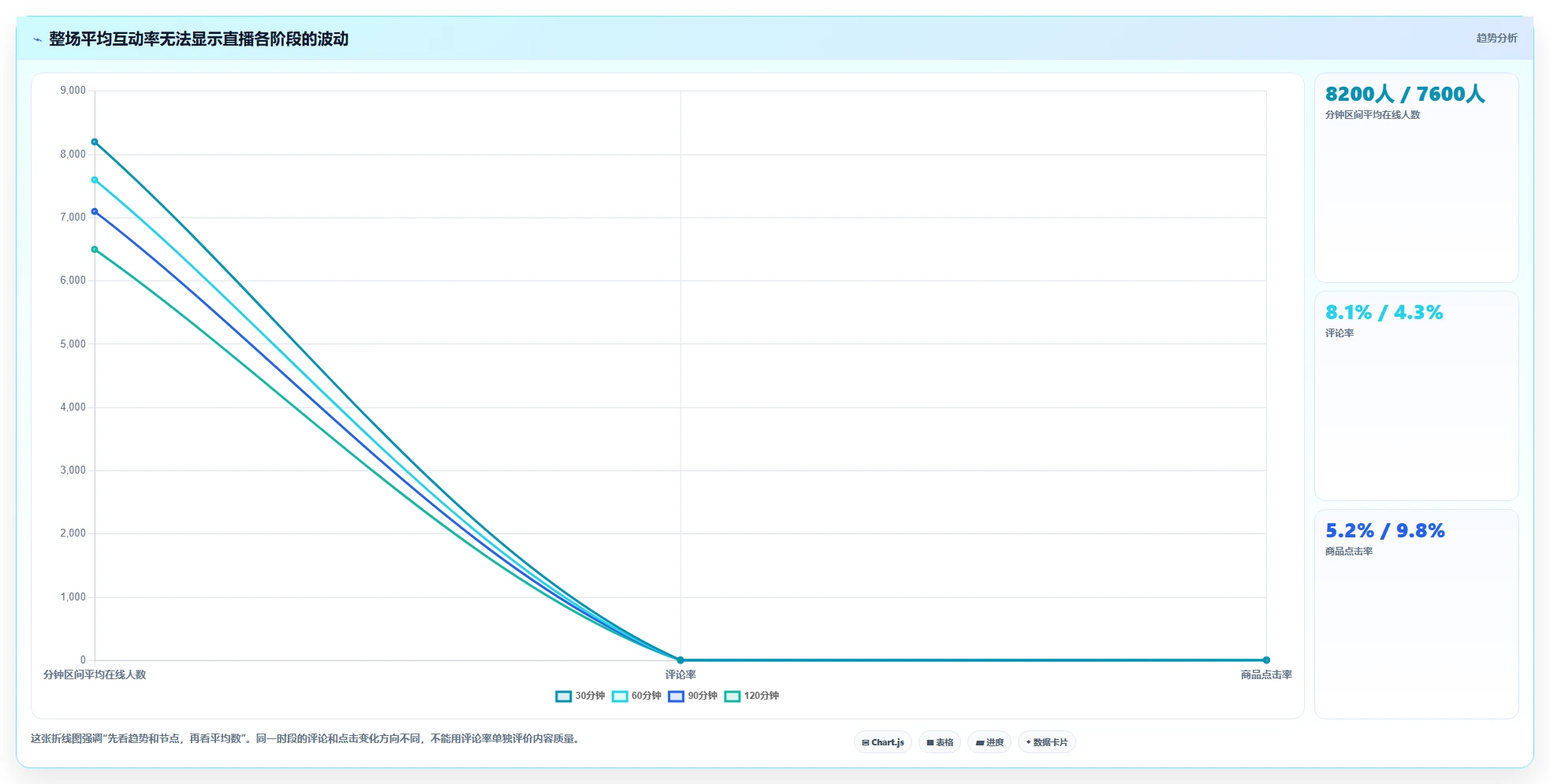This screenshot has height=784, width=1550.
Task: Click the data point above 评论率 axis label
Action: 680,660
